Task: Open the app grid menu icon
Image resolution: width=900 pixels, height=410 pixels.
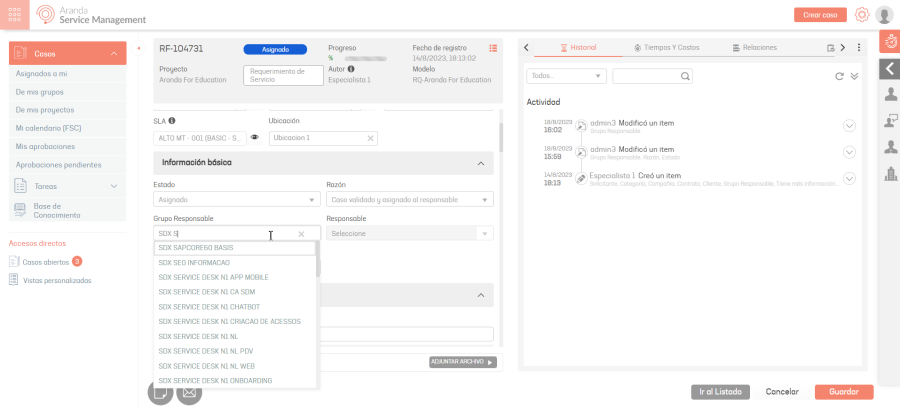Action: click(15, 15)
